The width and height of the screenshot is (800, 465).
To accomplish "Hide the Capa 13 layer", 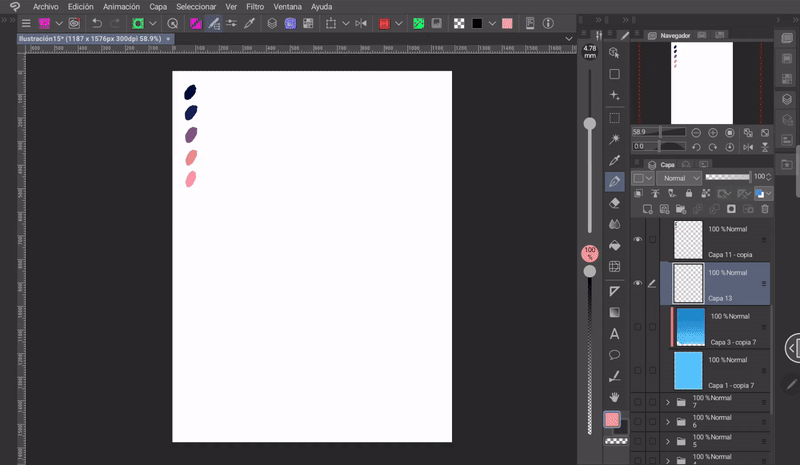I will pos(638,283).
